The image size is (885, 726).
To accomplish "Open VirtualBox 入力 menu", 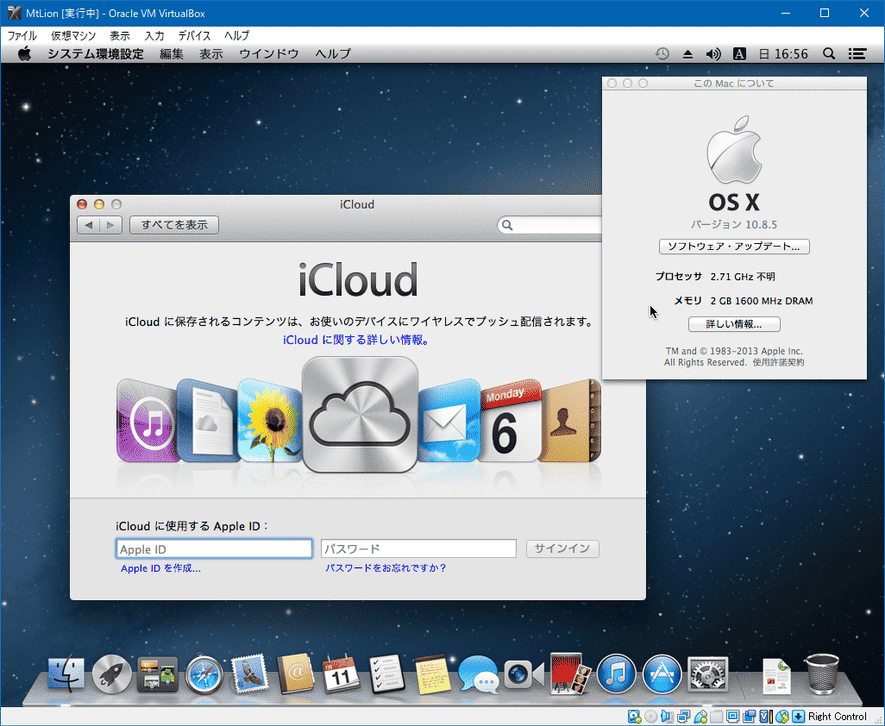I will (x=154, y=36).
